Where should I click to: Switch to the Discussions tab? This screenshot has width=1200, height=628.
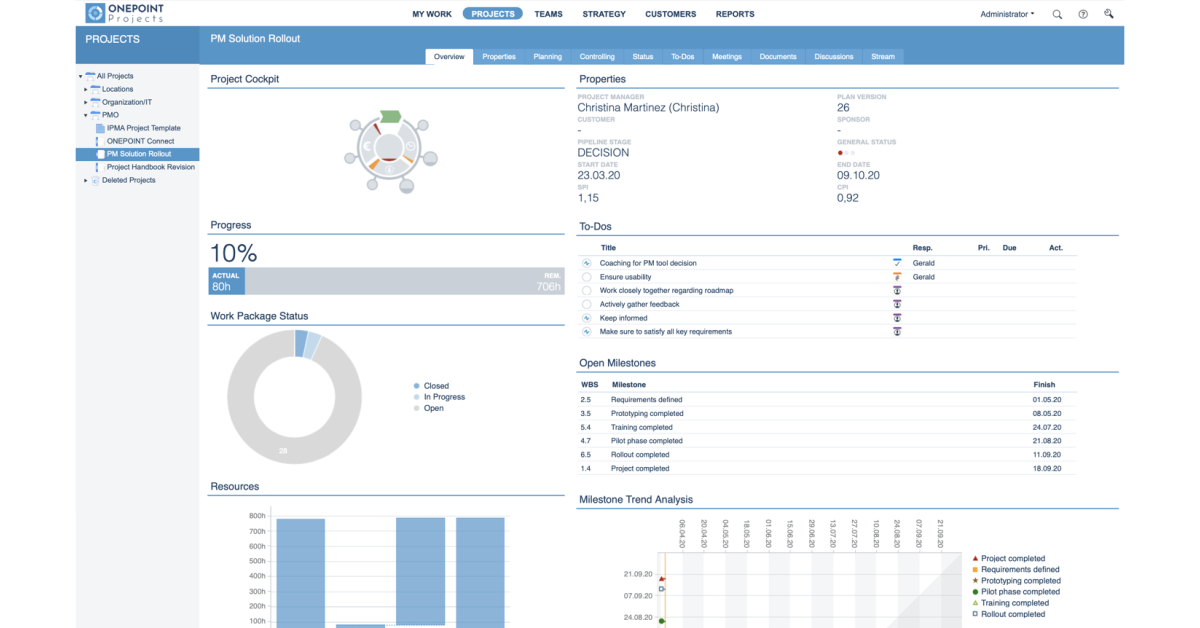pyautogui.click(x=834, y=56)
